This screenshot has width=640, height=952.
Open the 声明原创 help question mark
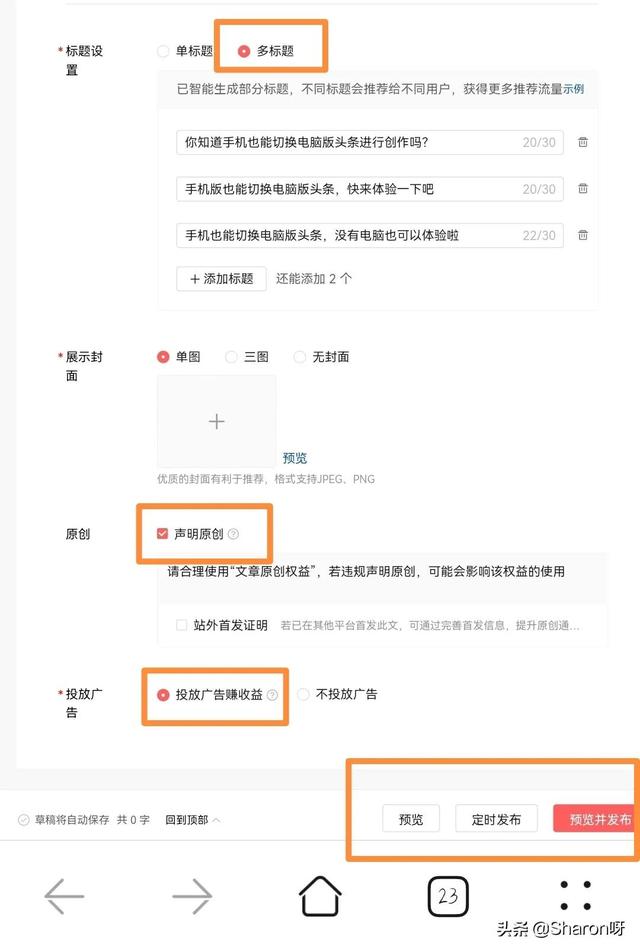click(x=233, y=534)
